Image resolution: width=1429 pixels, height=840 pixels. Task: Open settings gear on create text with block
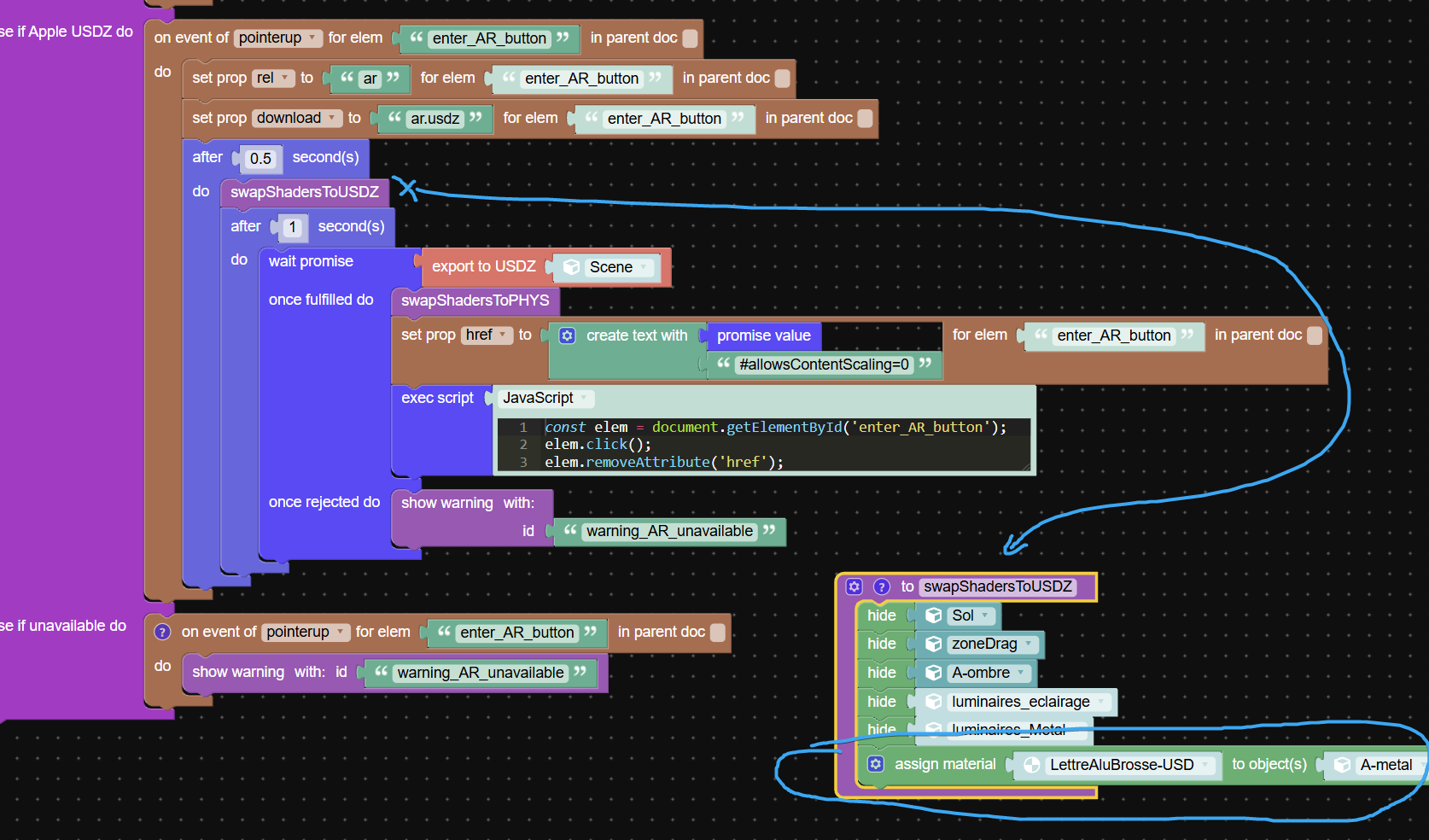point(567,335)
